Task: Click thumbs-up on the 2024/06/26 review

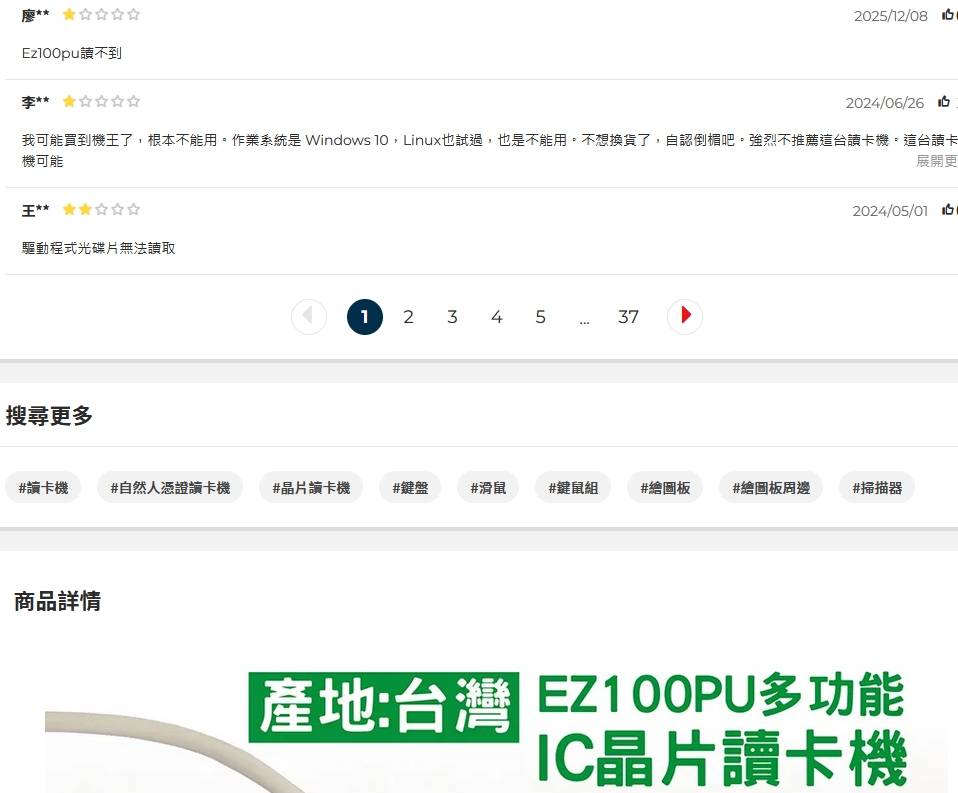Action: click(943, 102)
